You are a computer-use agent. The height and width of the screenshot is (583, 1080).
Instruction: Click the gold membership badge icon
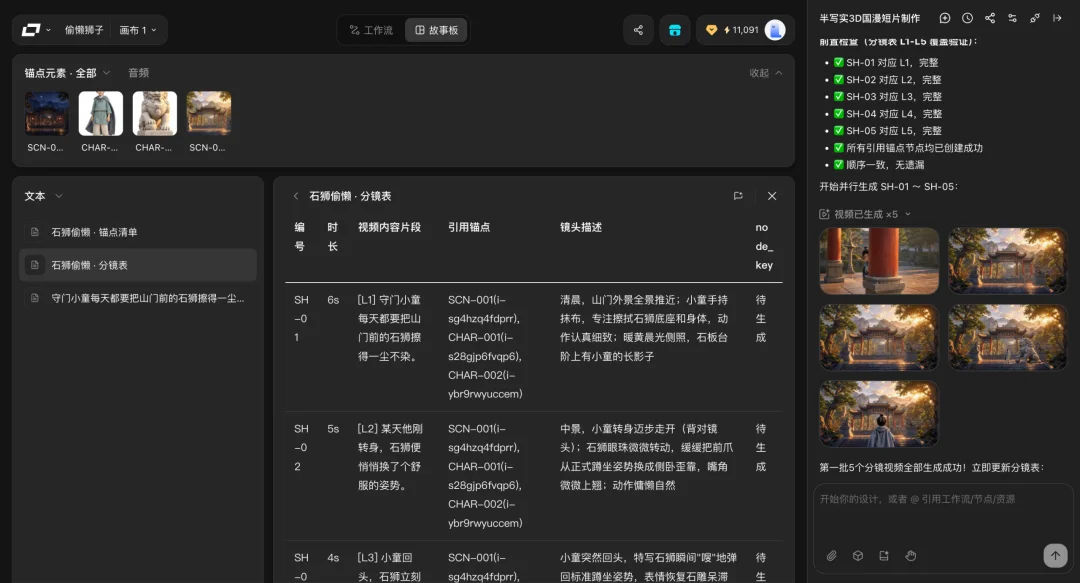tap(712, 30)
